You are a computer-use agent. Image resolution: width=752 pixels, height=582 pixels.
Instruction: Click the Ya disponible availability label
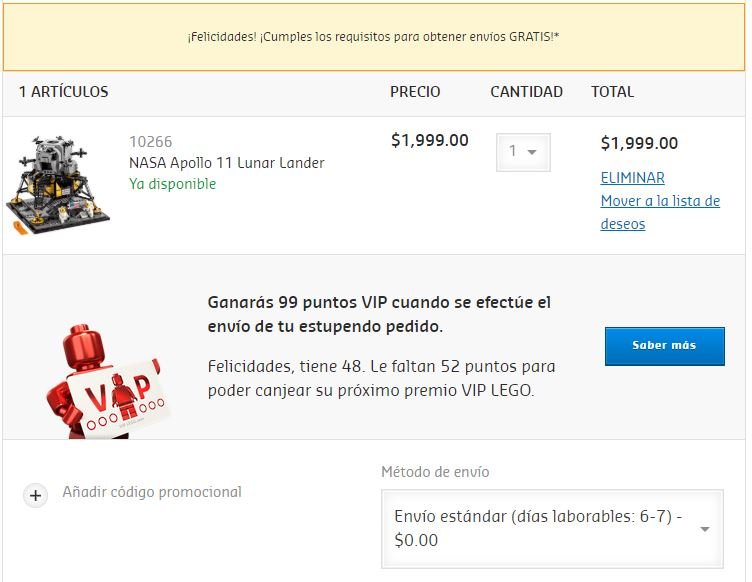point(173,184)
